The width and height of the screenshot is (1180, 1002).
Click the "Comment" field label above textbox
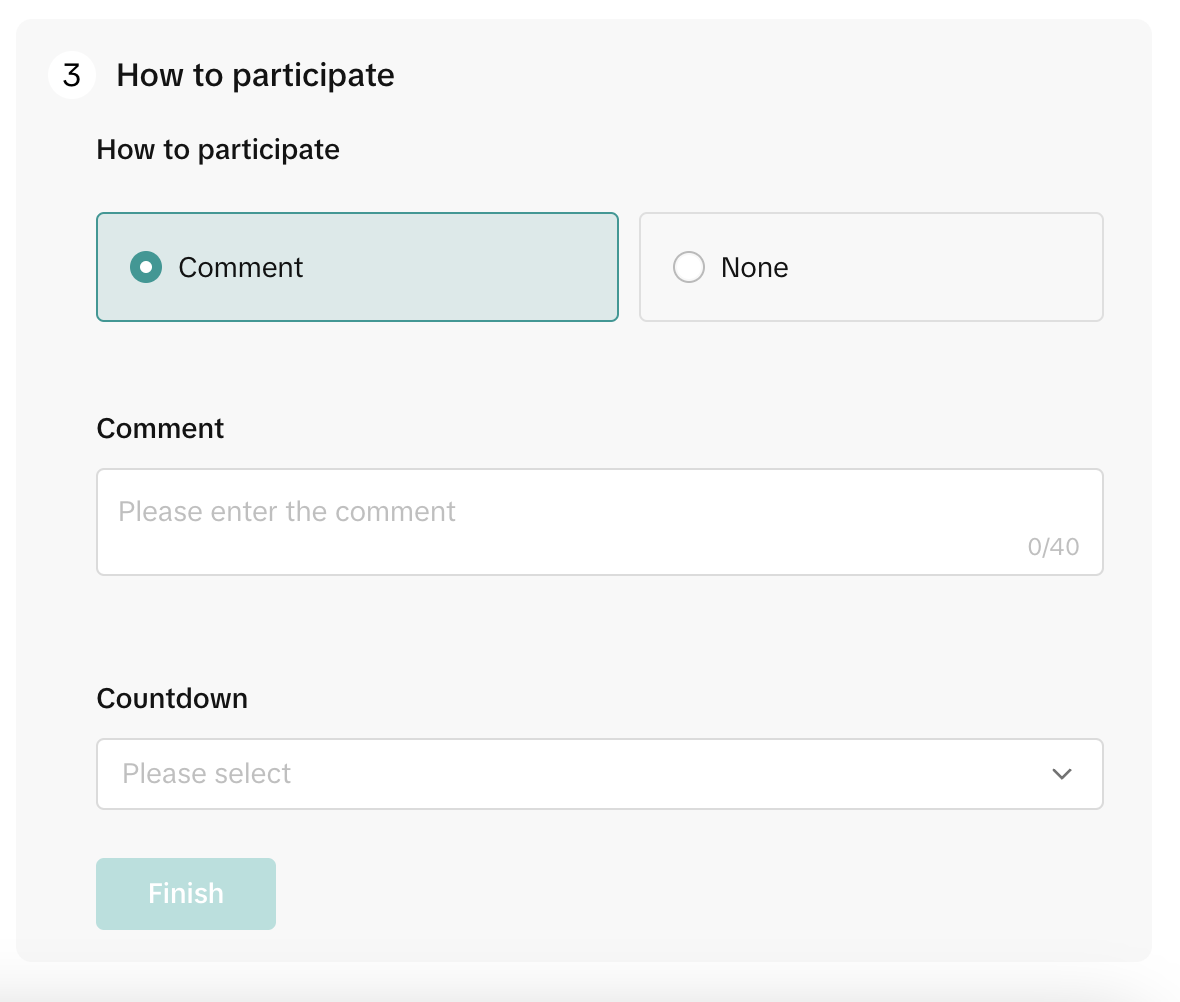pyautogui.click(x=160, y=429)
